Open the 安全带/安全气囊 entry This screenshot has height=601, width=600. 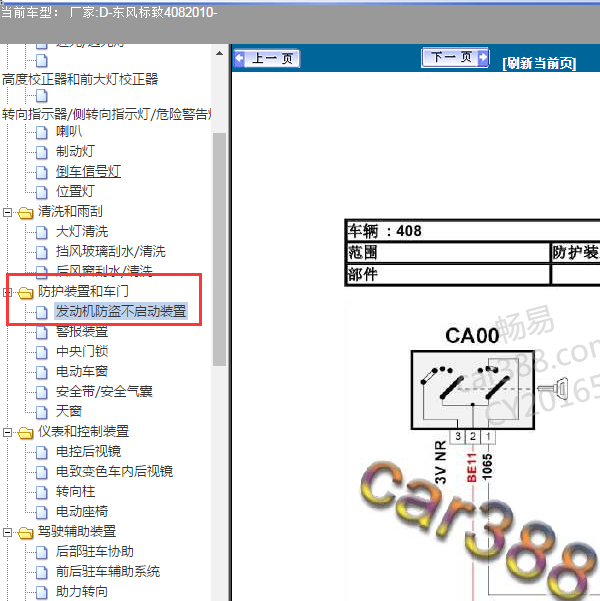coord(104,391)
